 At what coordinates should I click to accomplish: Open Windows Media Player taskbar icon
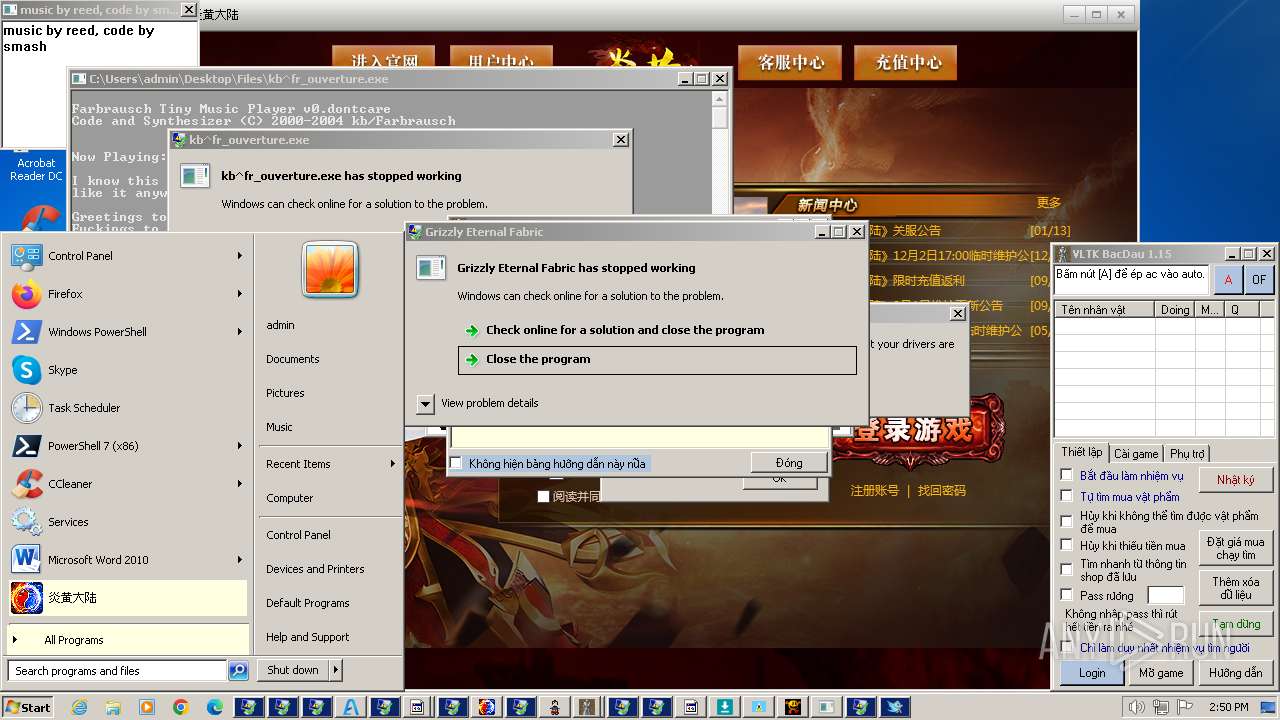(147, 707)
